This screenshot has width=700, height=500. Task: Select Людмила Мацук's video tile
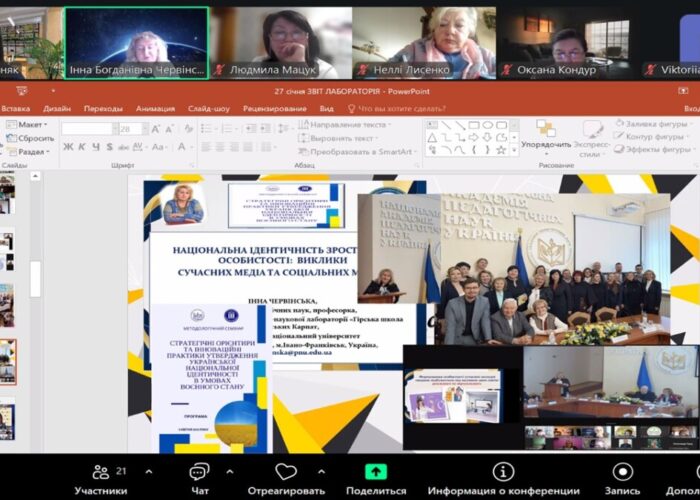click(280, 42)
